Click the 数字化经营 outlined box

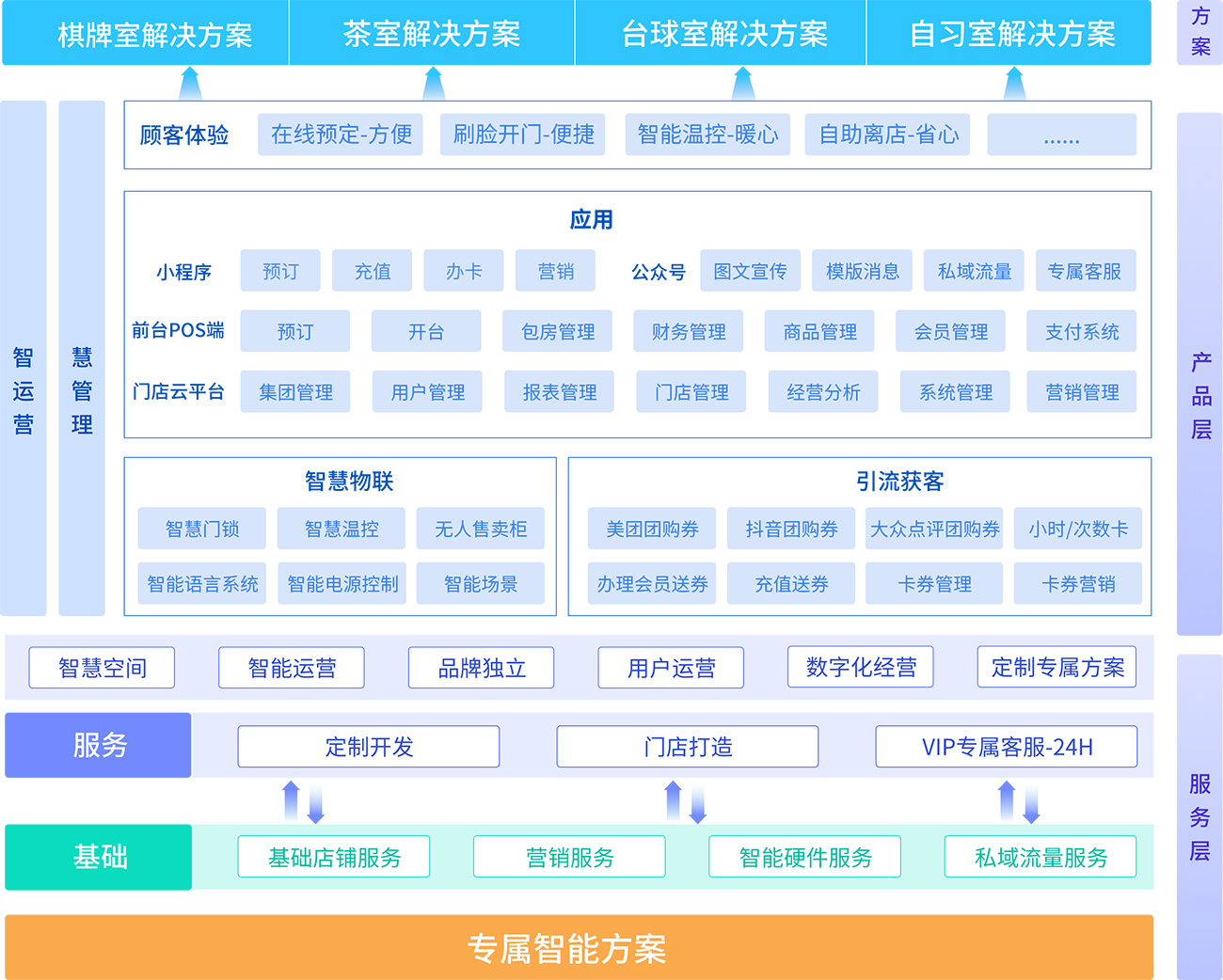pos(861,667)
